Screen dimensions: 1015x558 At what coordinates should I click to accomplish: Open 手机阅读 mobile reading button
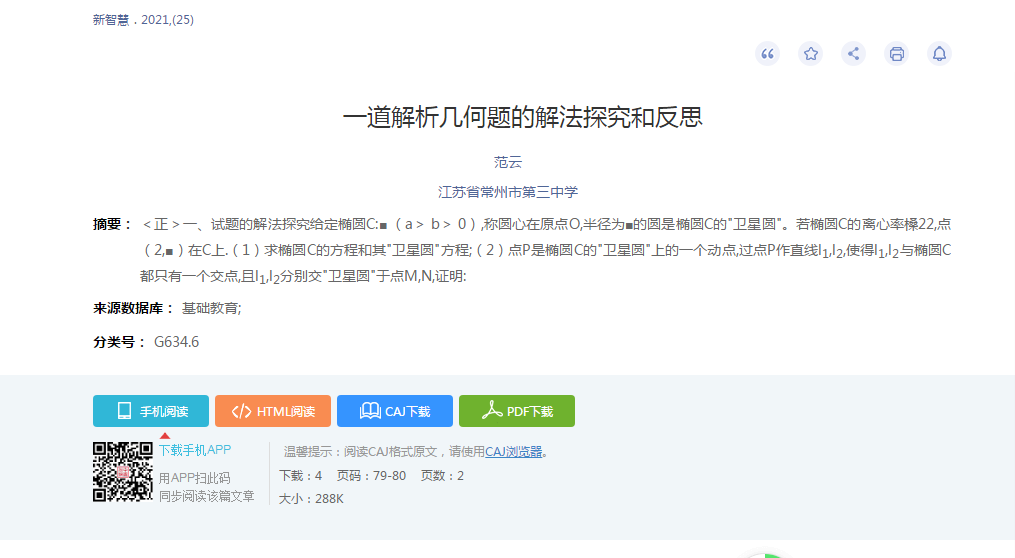[x=151, y=411]
